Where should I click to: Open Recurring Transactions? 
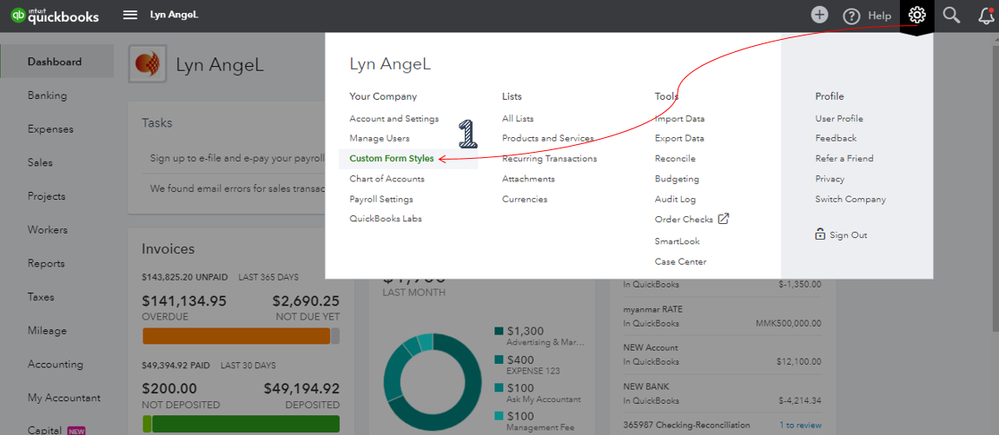tap(549, 159)
